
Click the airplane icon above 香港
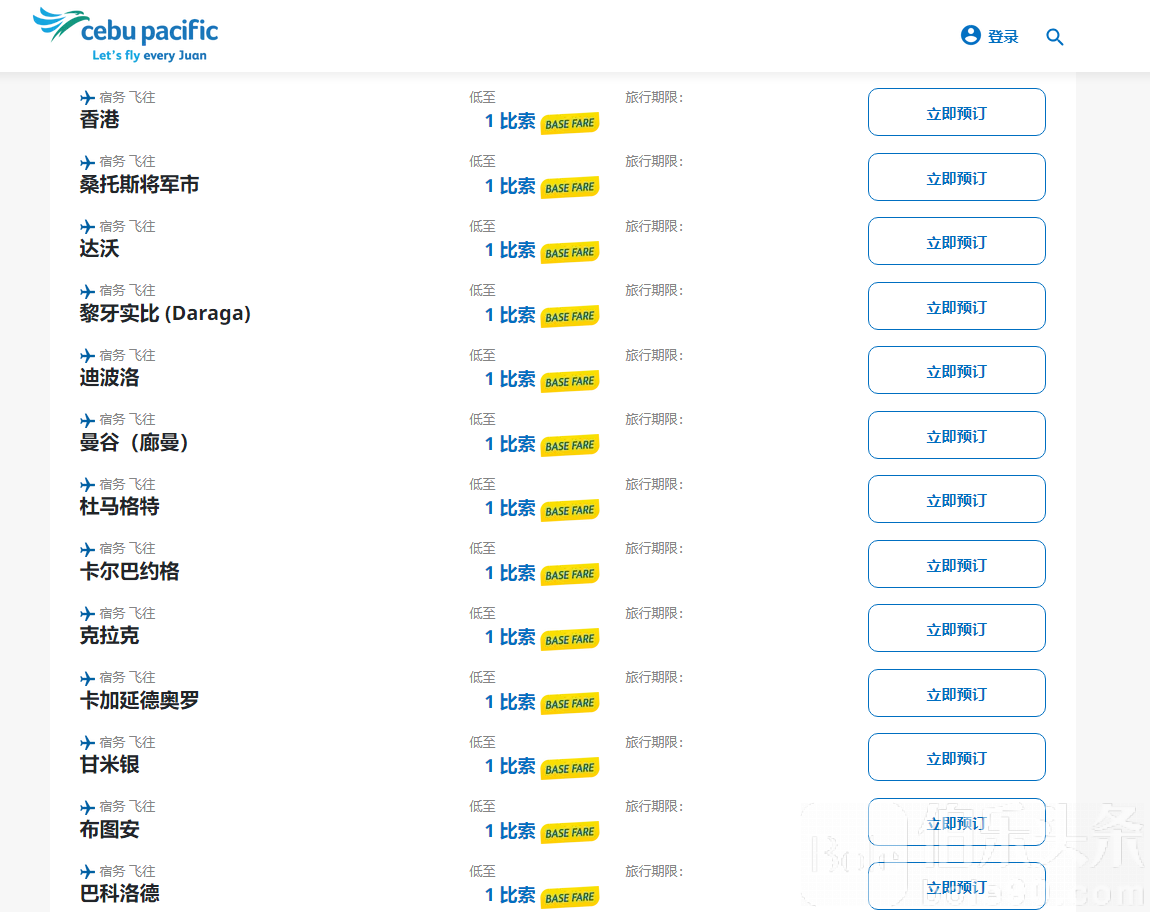88,98
